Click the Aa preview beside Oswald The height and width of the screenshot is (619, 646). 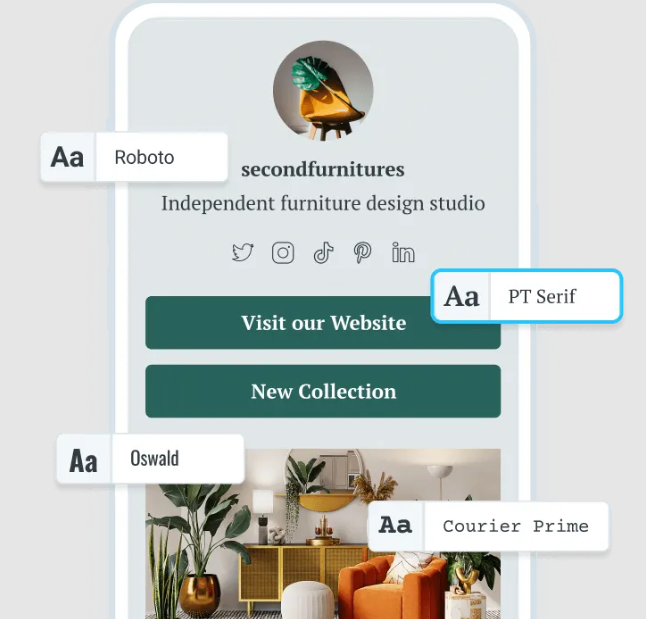pyautogui.click(x=84, y=460)
